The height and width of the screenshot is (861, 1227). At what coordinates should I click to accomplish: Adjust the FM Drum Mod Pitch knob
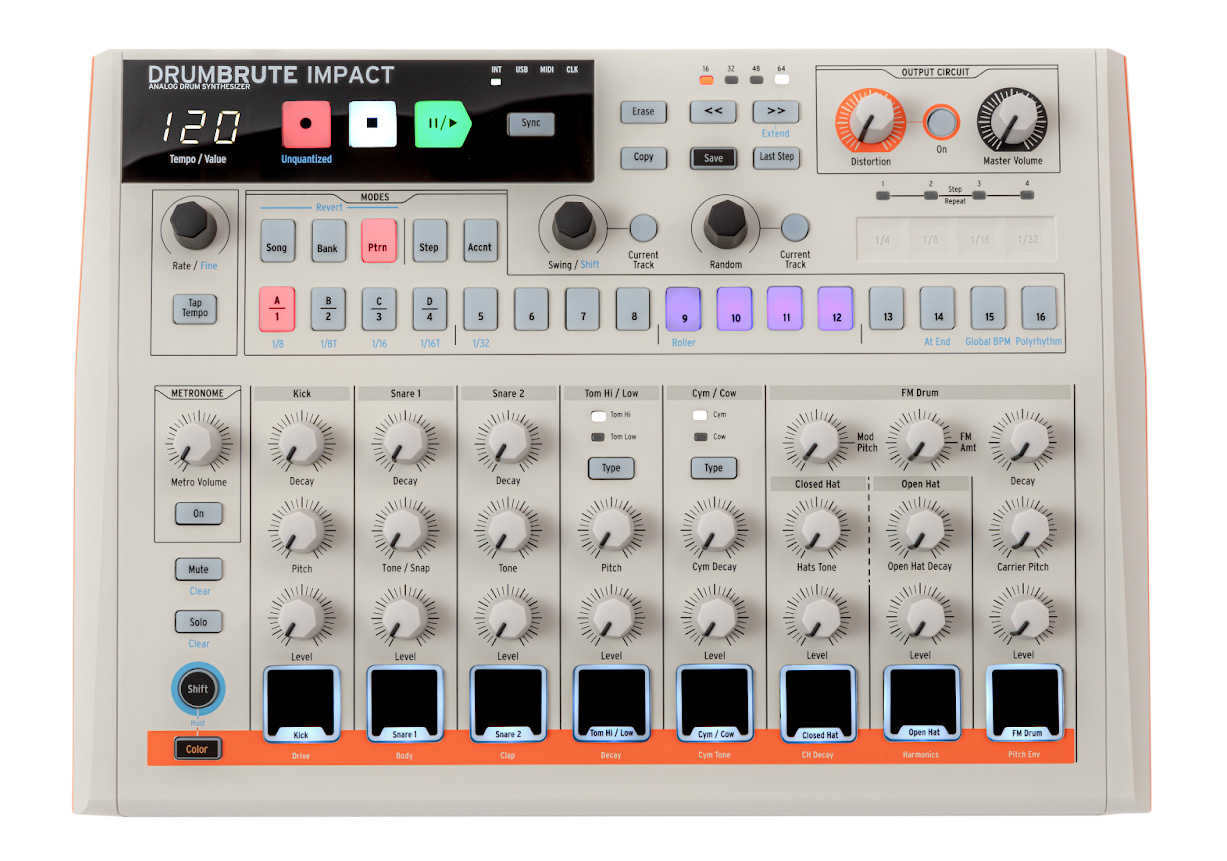(x=817, y=442)
